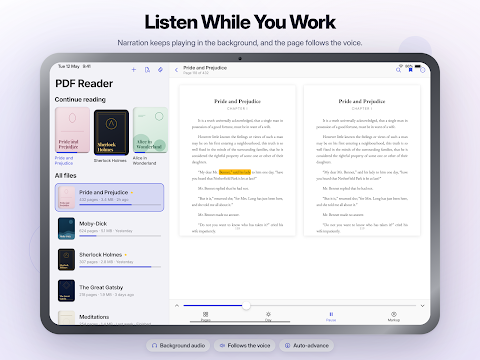The width and height of the screenshot is (480, 360).
Task: Open search with the magnifier icon
Action: point(398,70)
